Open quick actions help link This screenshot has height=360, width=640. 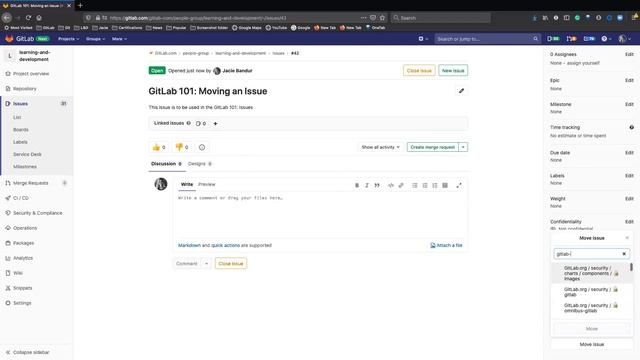tap(225, 245)
